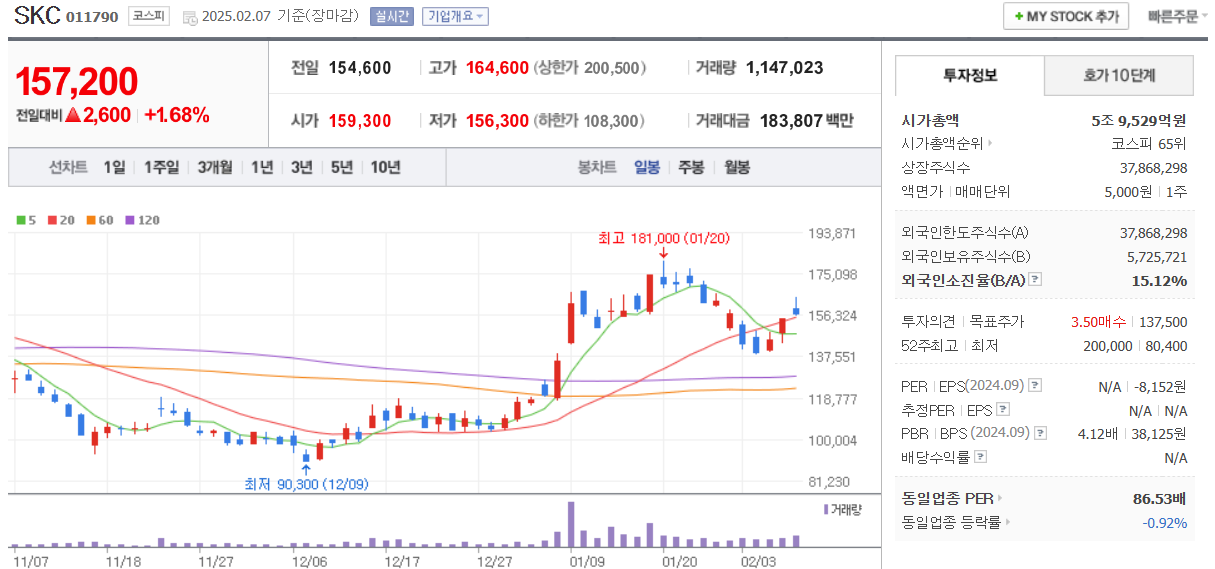
Task: Click the 시가 159,300 value
Action: 360,121
